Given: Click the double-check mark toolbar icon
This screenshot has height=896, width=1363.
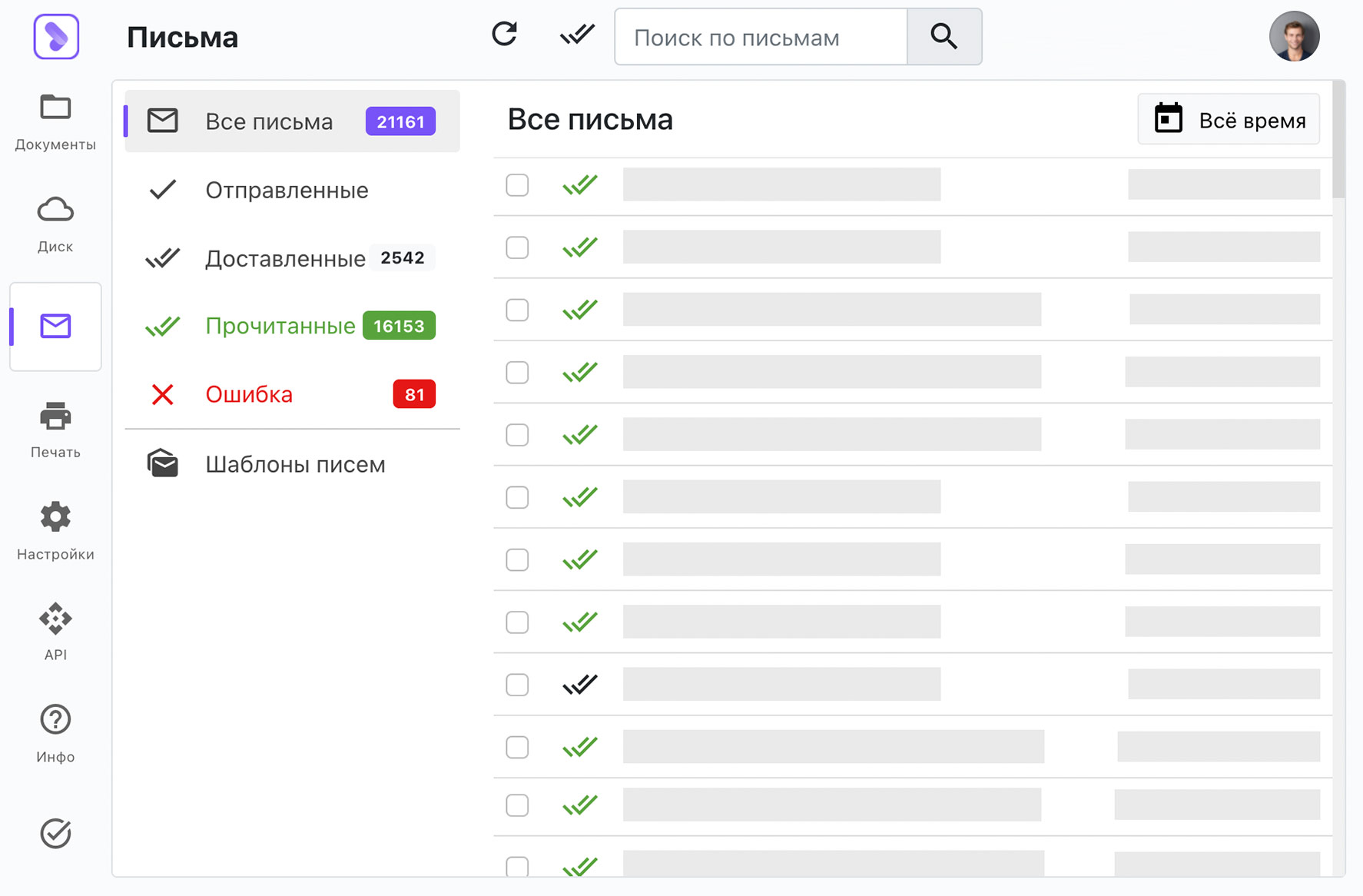Looking at the screenshot, I should pyautogui.click(x=577, y=35).
